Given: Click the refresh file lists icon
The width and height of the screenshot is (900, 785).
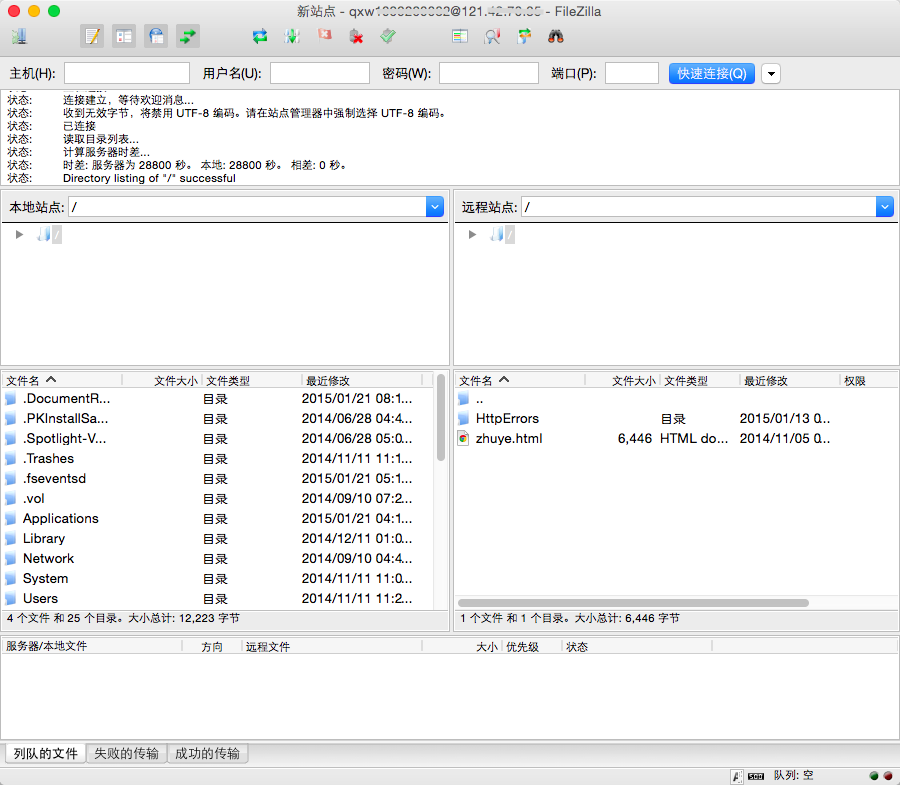Looking at the screenshot, I should point(260,37).
